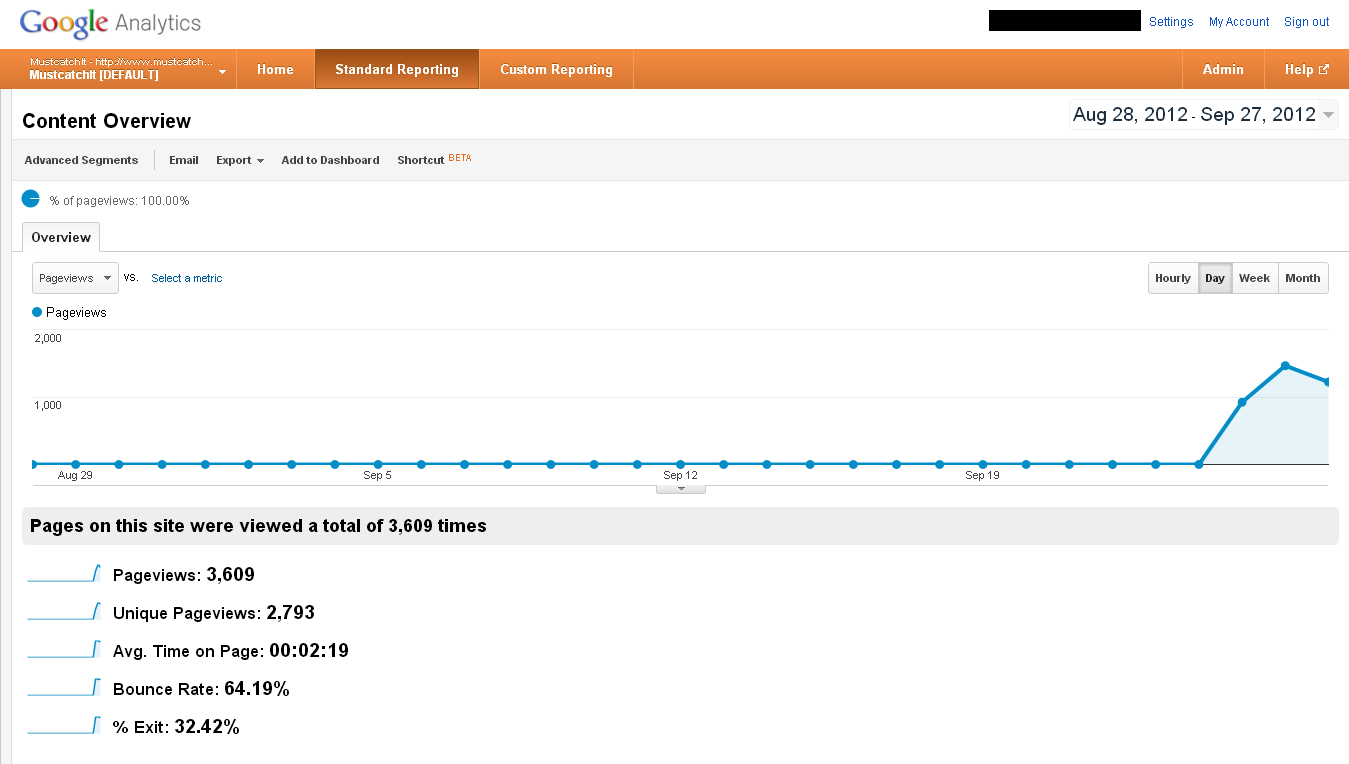Go to Custom Reporting tab
Screen dimensions: 1349x764
556,69
